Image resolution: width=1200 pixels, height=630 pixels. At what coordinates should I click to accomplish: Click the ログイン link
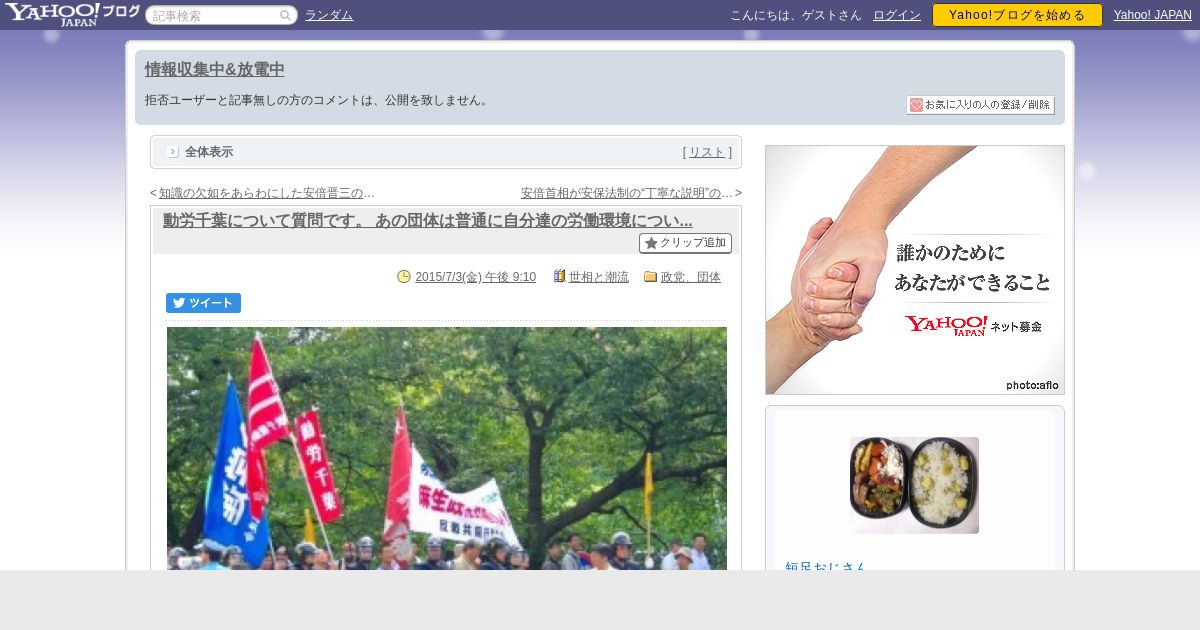click(897, 15)
